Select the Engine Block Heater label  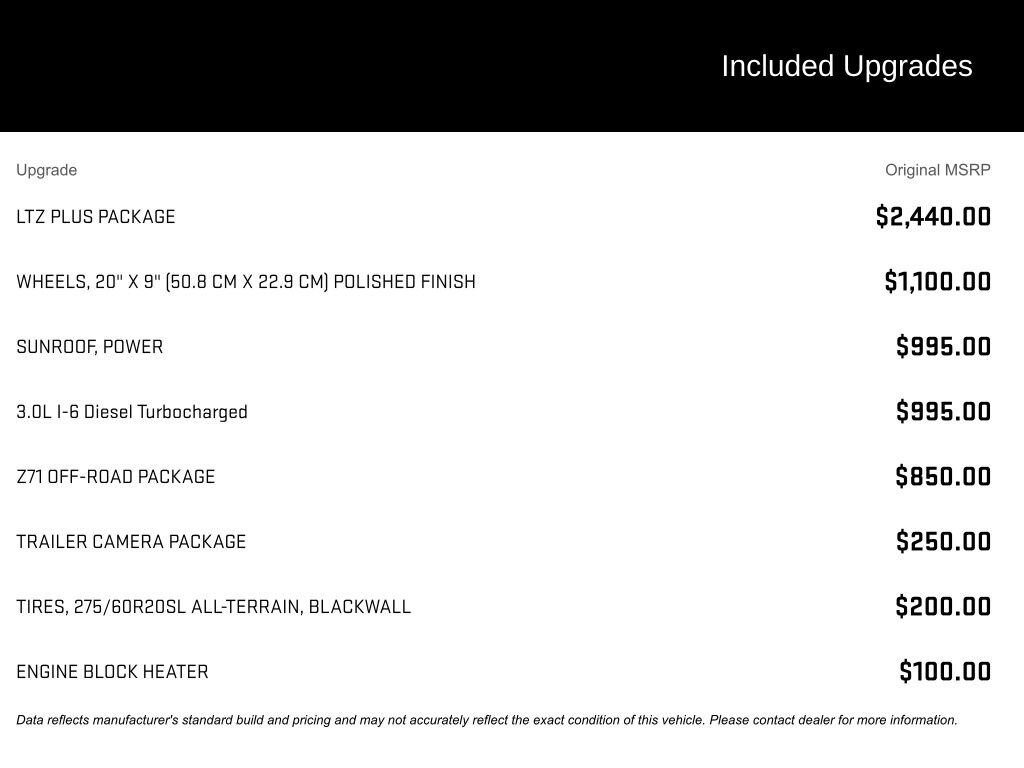tap(113, 672)
